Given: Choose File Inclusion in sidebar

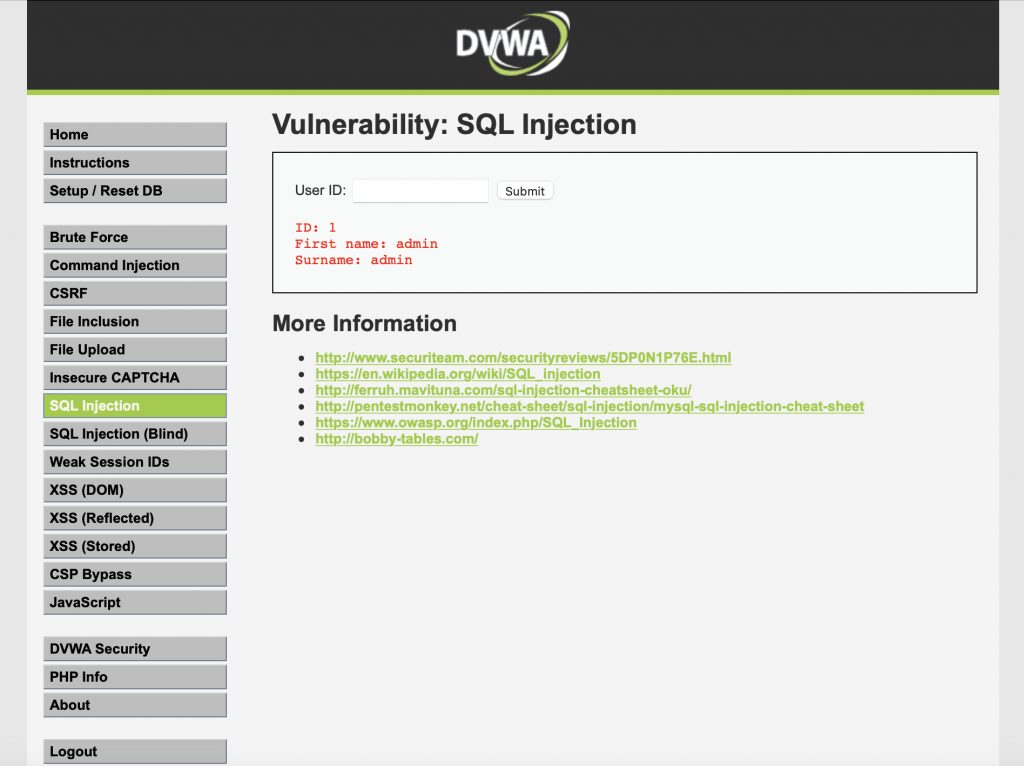Looking at the screenshot, I should tap(135, 321).
